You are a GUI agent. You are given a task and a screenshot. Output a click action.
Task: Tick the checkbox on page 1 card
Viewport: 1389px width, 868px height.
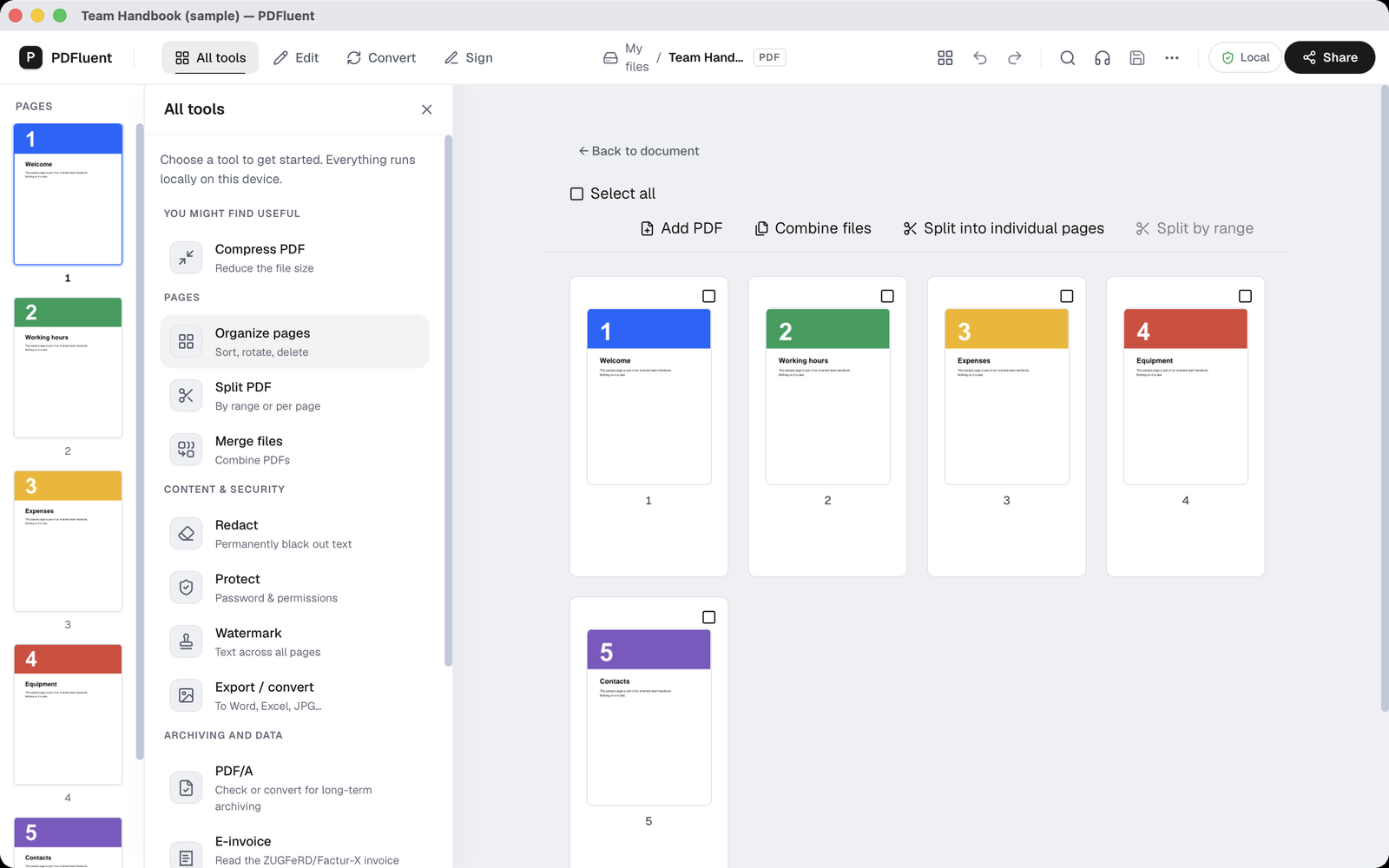(708, 296)
